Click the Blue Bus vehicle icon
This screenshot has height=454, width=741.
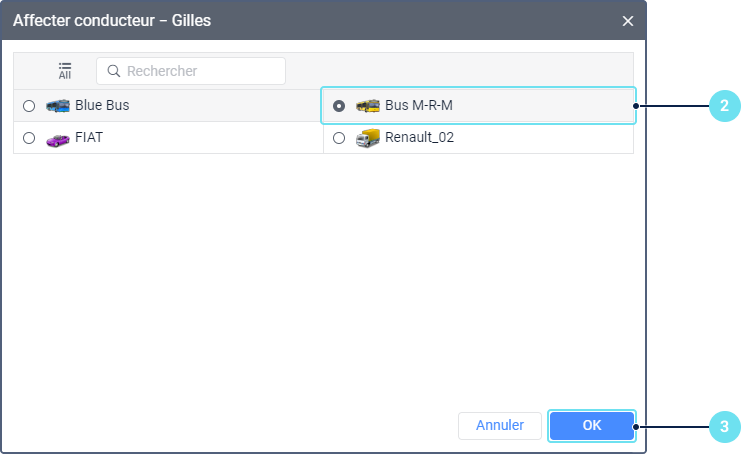pyautogui.click(x=58, y=105)
